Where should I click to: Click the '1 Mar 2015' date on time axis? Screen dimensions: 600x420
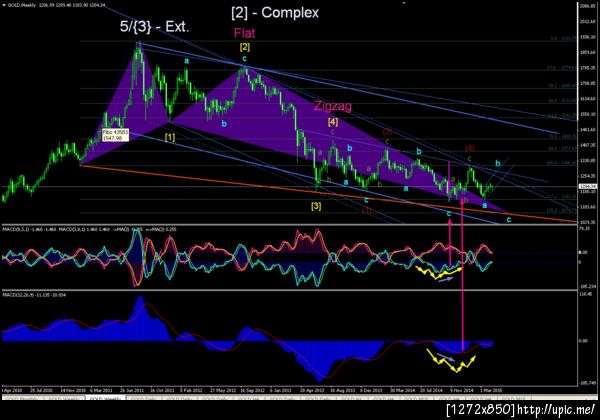(x=491, y=391)
